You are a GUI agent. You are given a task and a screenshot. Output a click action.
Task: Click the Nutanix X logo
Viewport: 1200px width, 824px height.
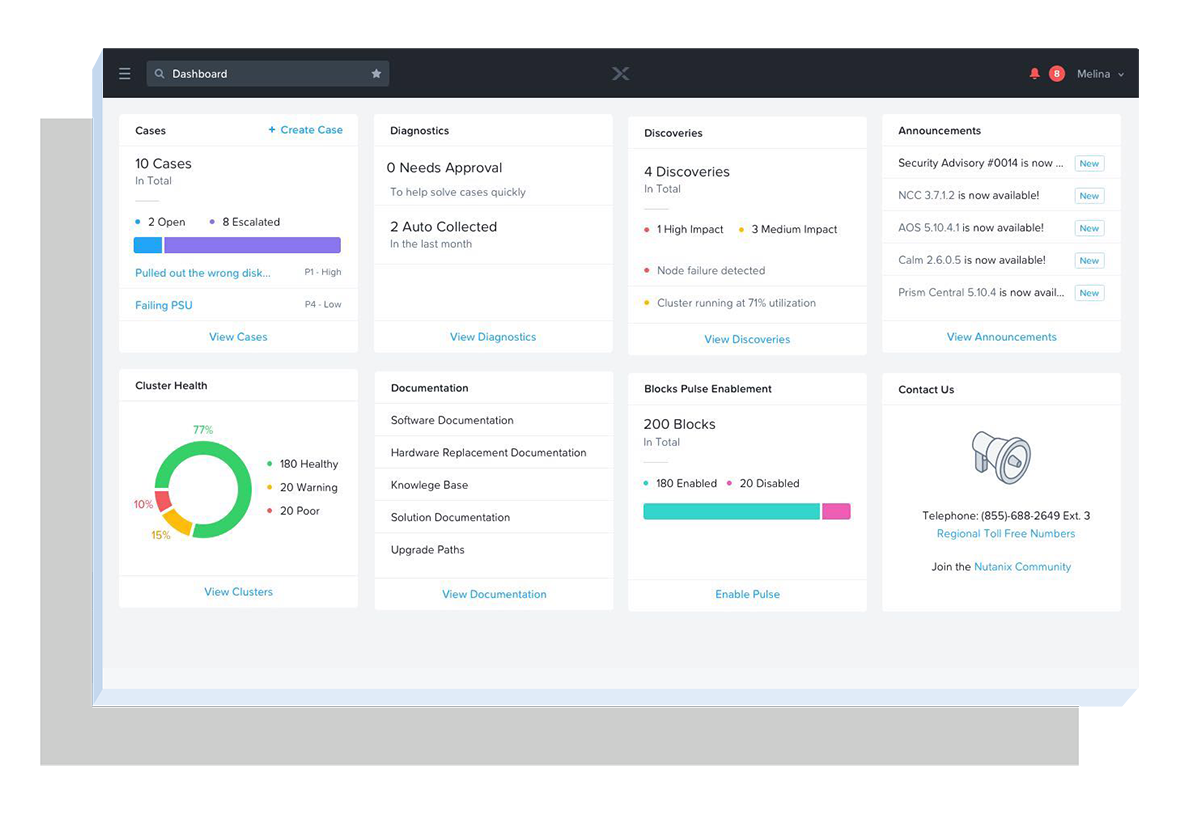click(x=620, y=74)
